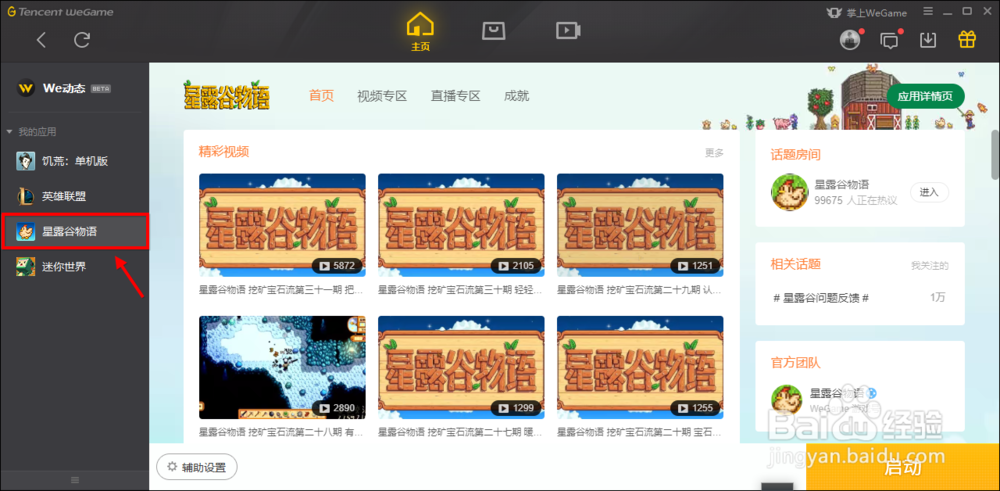Click the 饥荒 game icon
Image resolution: width=1000 pixels, height=491 pixels.
click(x=26, y=161)
